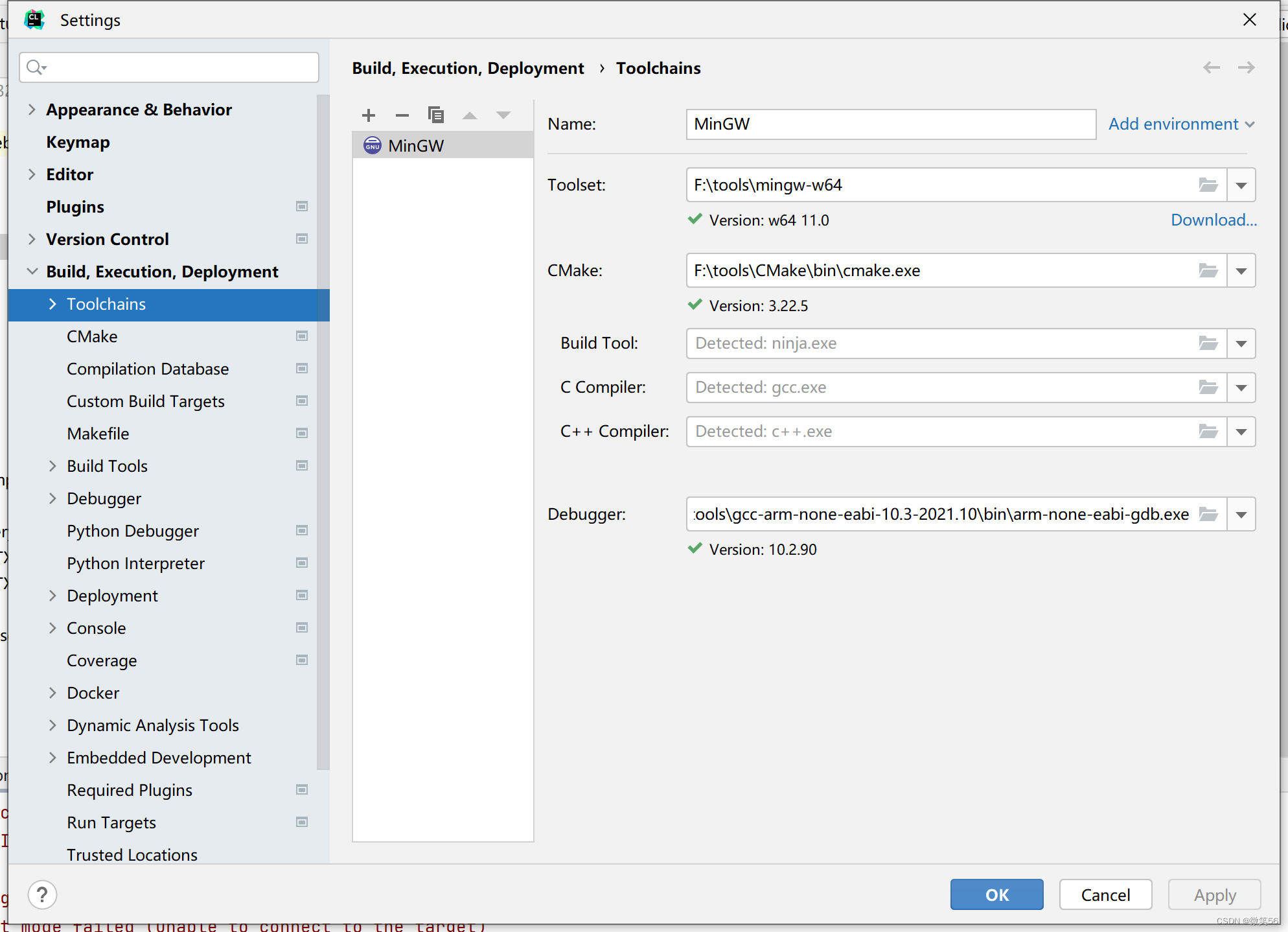Open the Keymap settings page
The height and width of the screenshot is (932, 1288).
[78, 142]
